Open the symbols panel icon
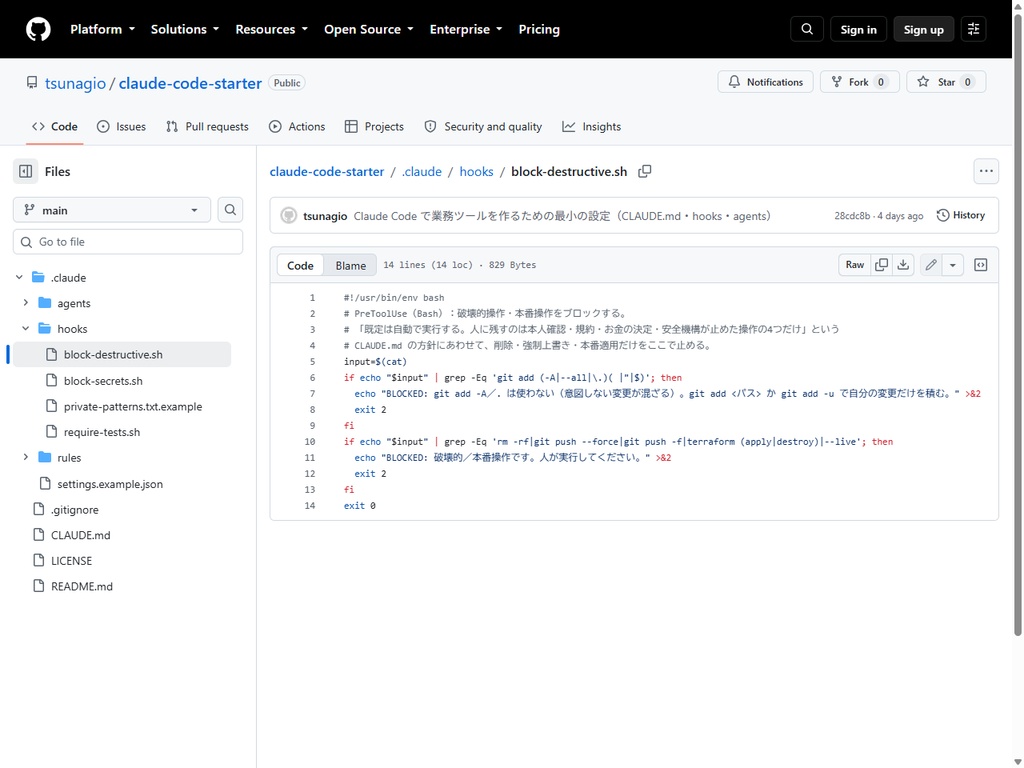 [x=980, y=265]
